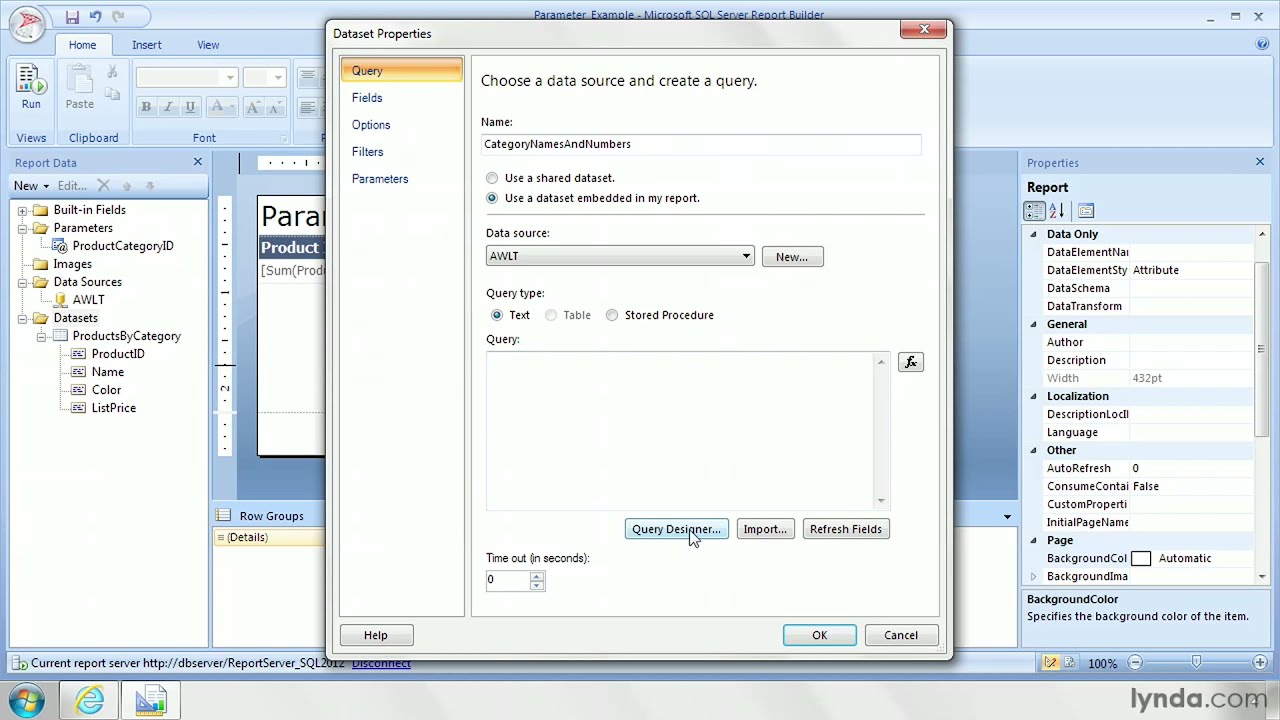Click the Move Up arrow in Report Data toolbar
The width and height of the screenshot is (1280, 720).
126,186
